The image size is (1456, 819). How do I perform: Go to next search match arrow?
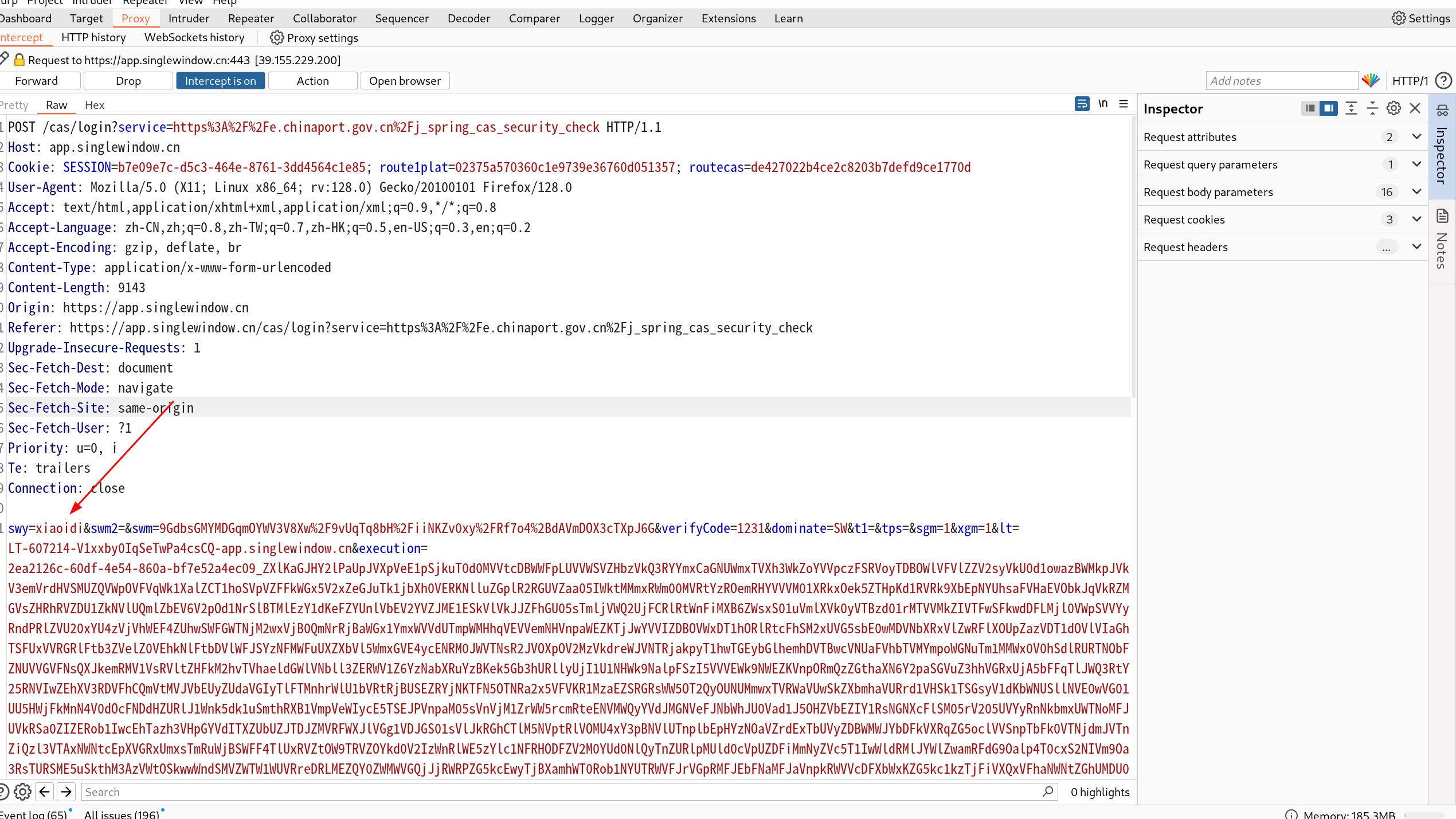tap(66, 791)
